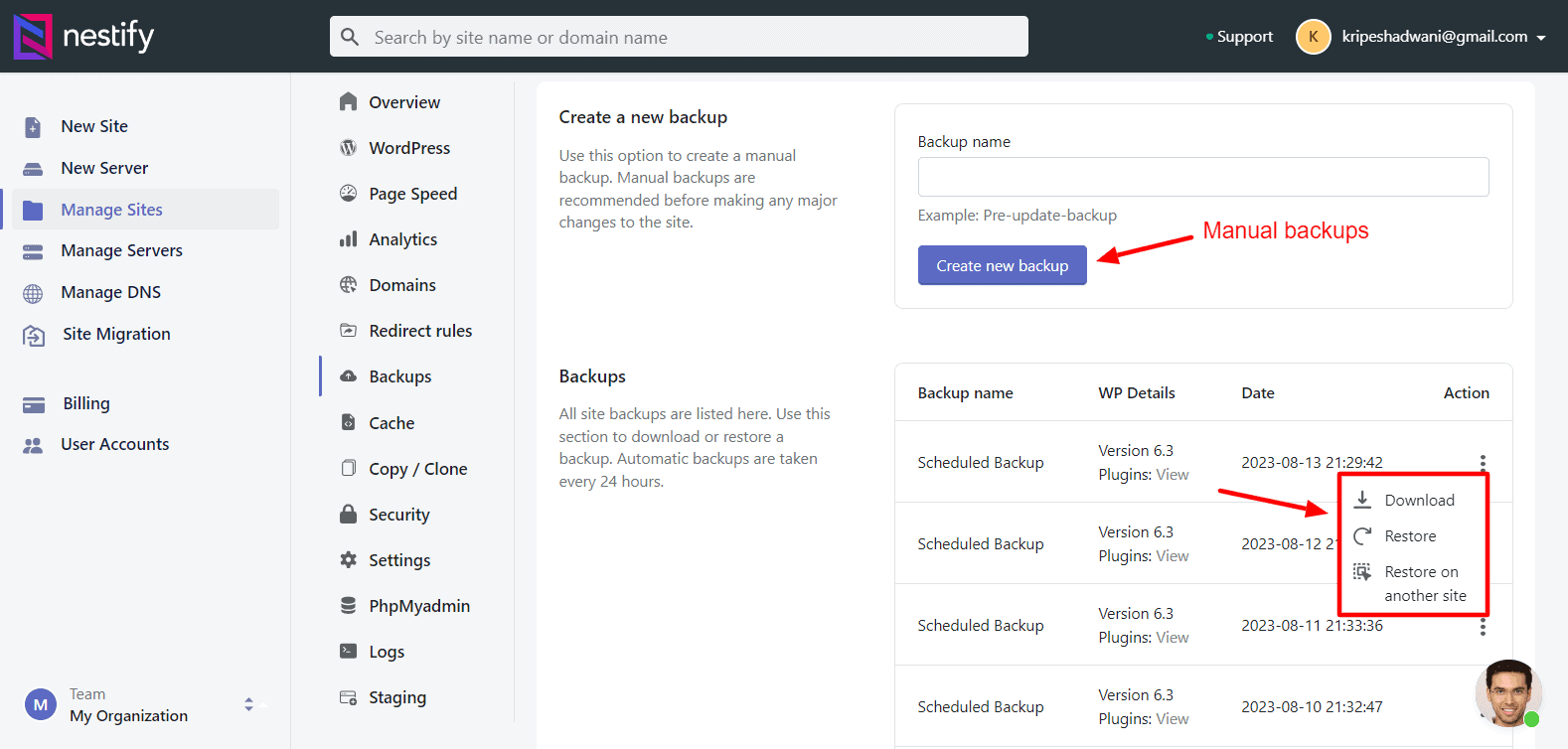This screenshot has height=749, width=1568.
Task: View plugins for the 2023-08-11 backup
Action: (1173, 638)
